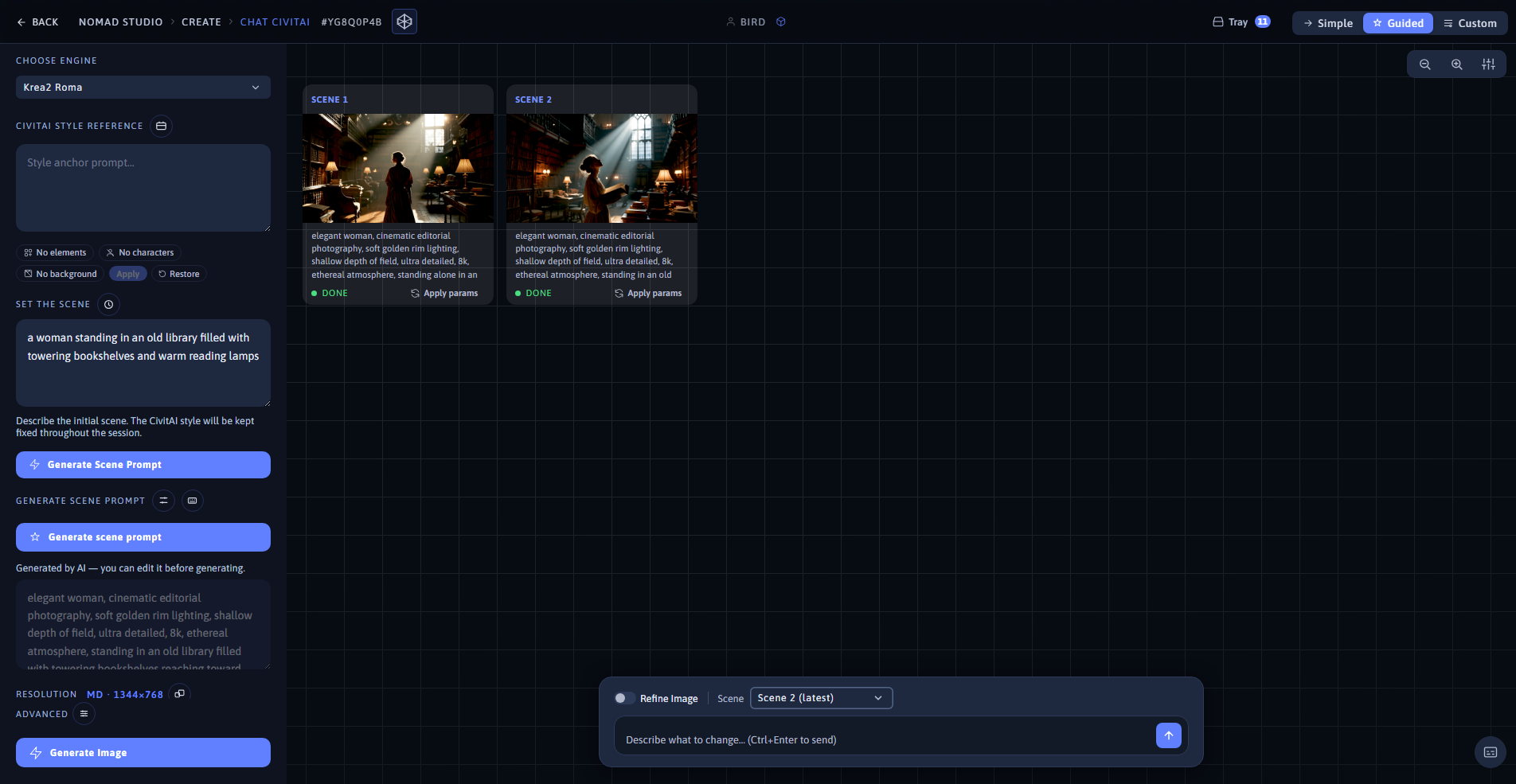Open the Scene 2 library thumbnail
Screen dimensions: 1516x784
[x=602, y=168]
